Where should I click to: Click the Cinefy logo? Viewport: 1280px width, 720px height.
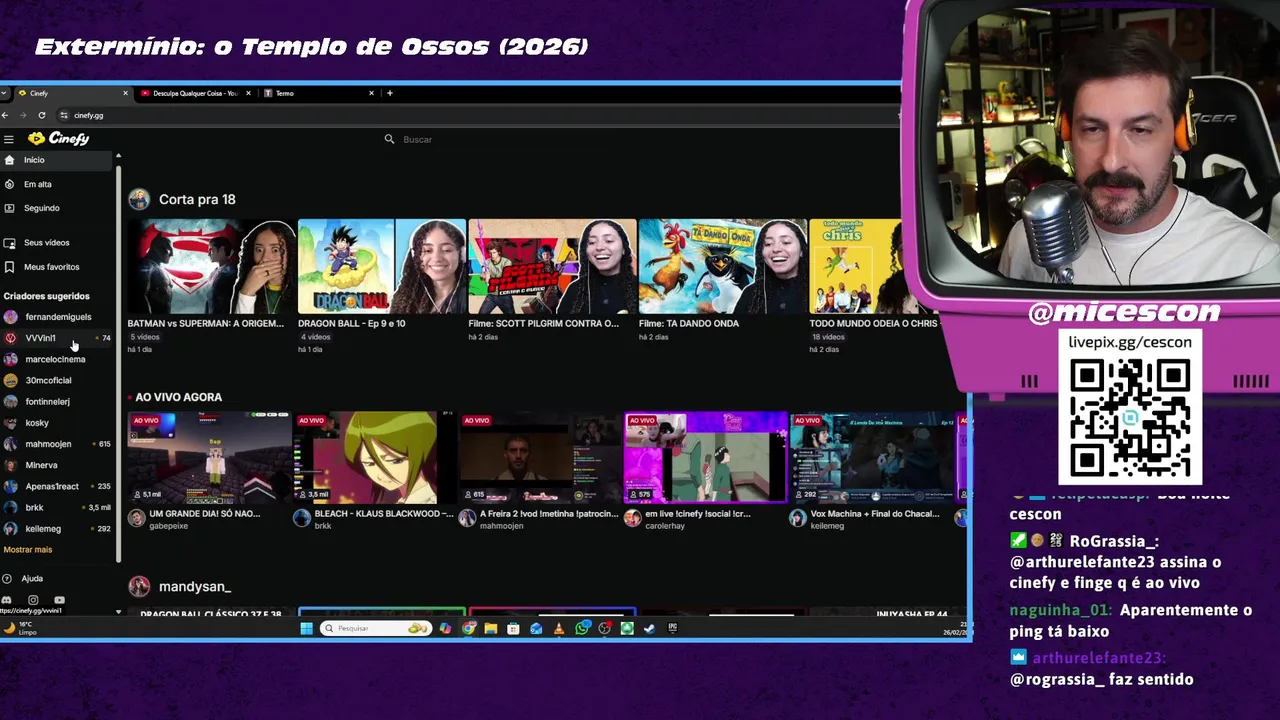pyautogui.click(x=59, y=139)
